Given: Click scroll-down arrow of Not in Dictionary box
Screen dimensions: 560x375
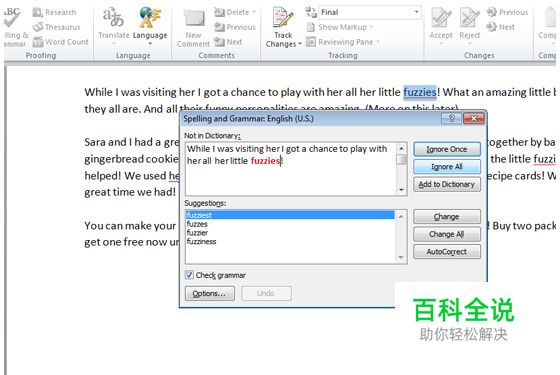Looking at the screenshot, I should 401,190.
